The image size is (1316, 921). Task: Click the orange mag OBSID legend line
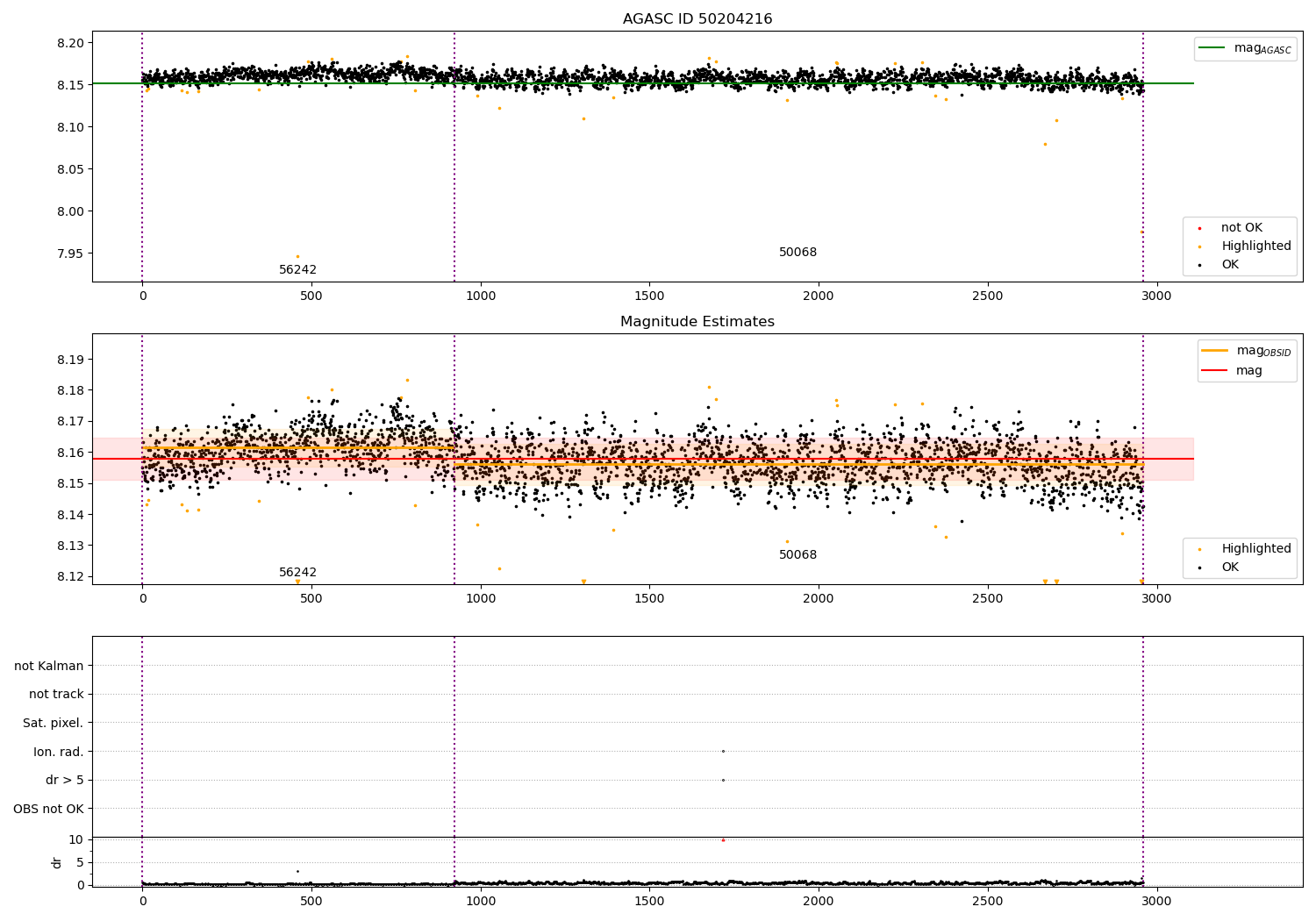point(1215,351)
